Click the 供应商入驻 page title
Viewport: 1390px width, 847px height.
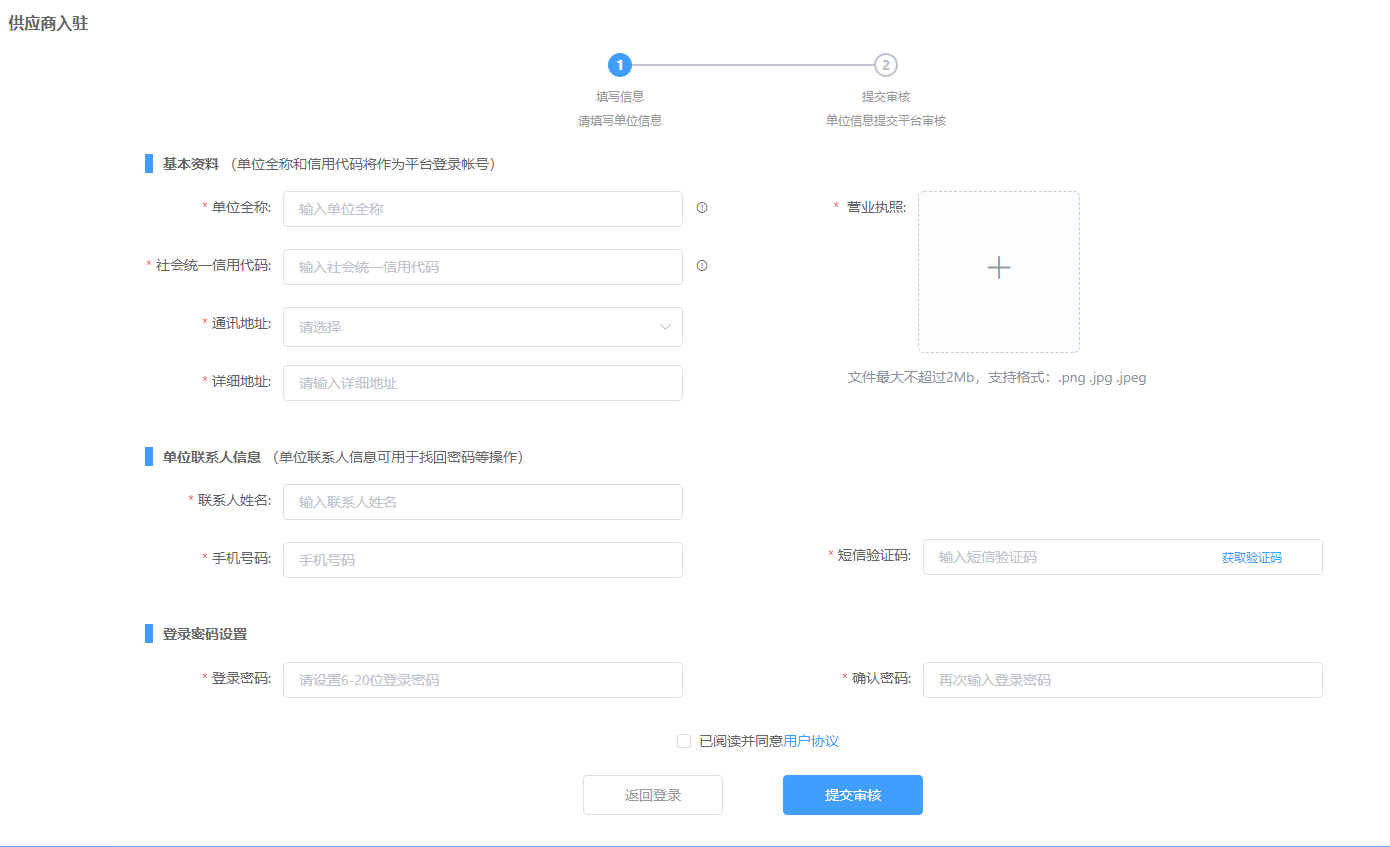pos(48,23)
